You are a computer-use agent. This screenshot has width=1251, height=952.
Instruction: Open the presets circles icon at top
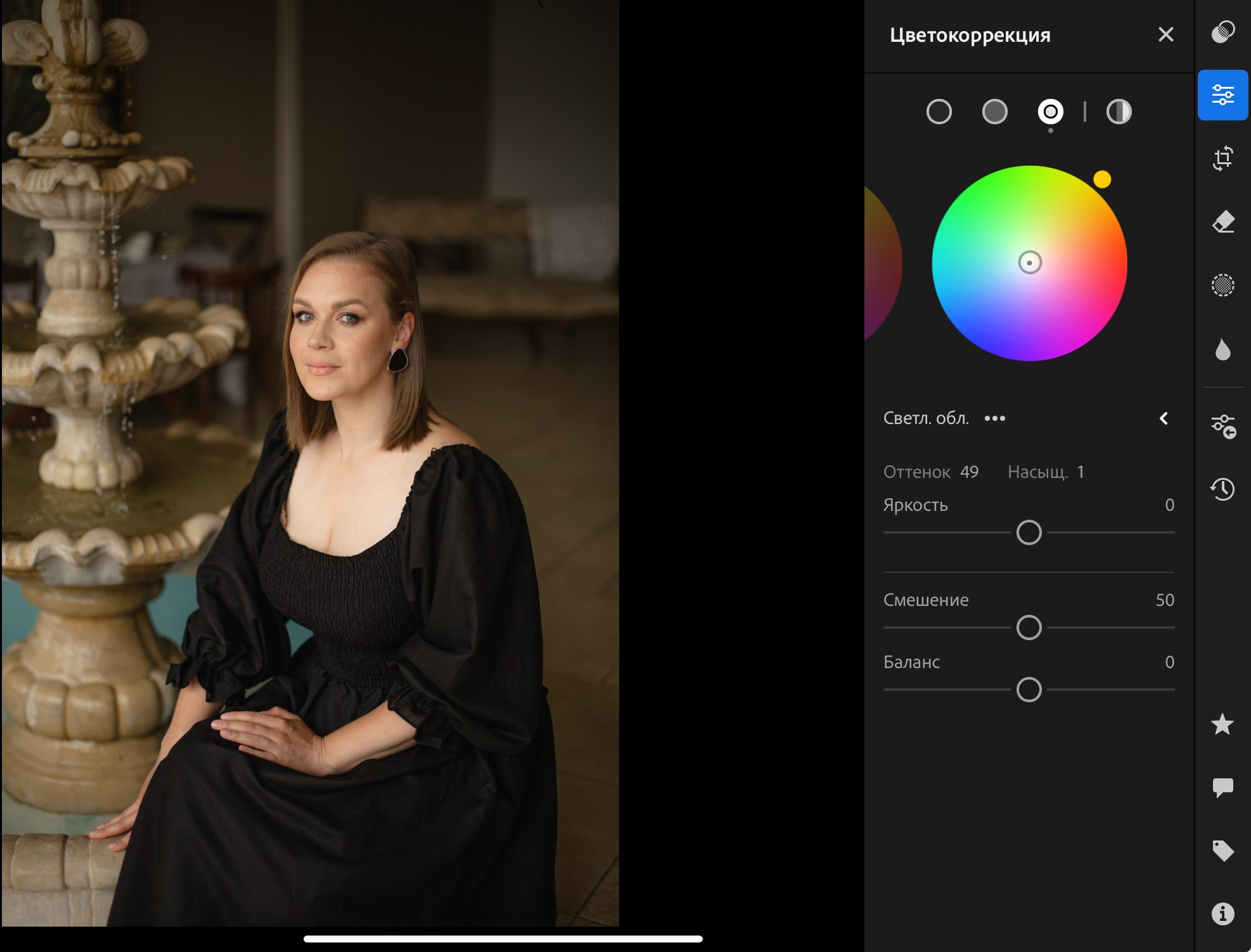pos(1222,32)
